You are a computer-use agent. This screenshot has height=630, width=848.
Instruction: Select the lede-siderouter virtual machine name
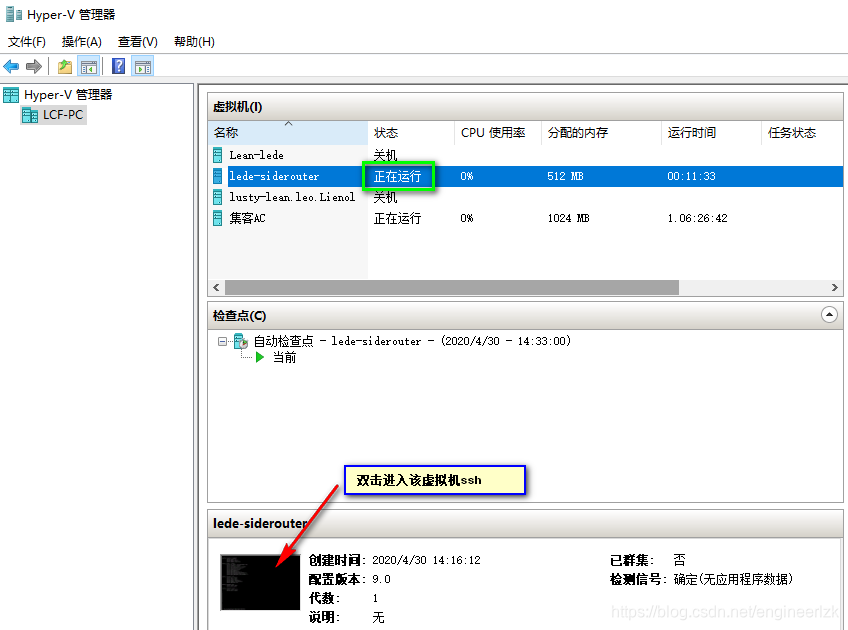[x=274, y=176]
